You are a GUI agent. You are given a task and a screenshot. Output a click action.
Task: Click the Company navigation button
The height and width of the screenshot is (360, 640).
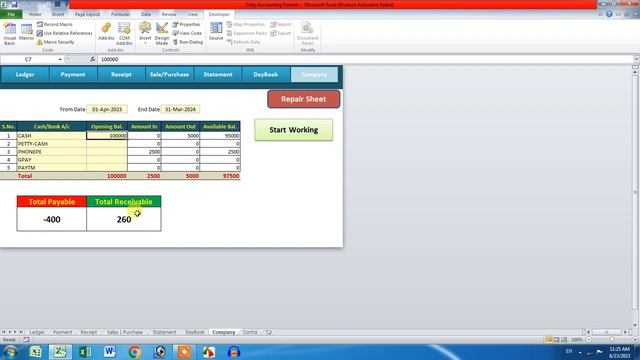[x=314, y=75]
